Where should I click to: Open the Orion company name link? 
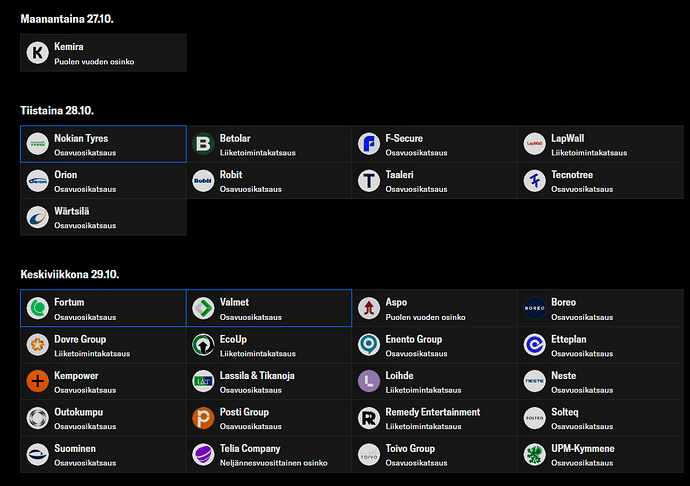click(65, 175)
